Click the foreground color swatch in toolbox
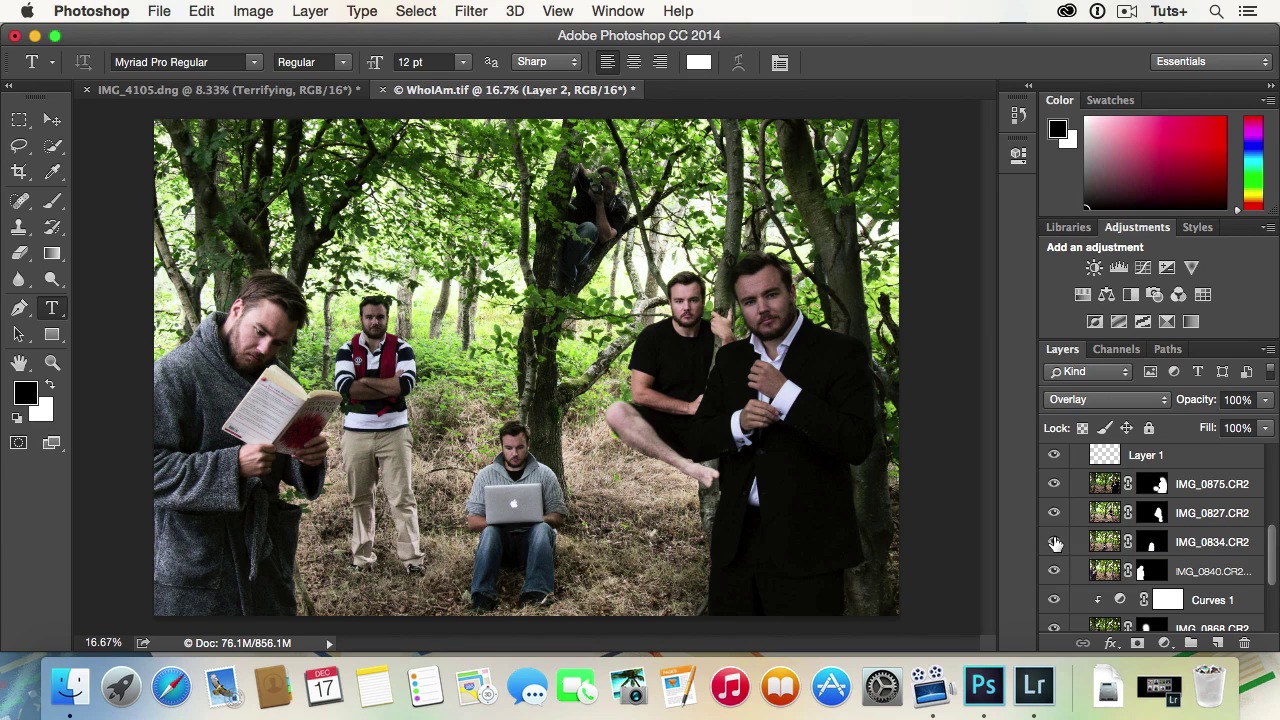 [x=26, y=395]
